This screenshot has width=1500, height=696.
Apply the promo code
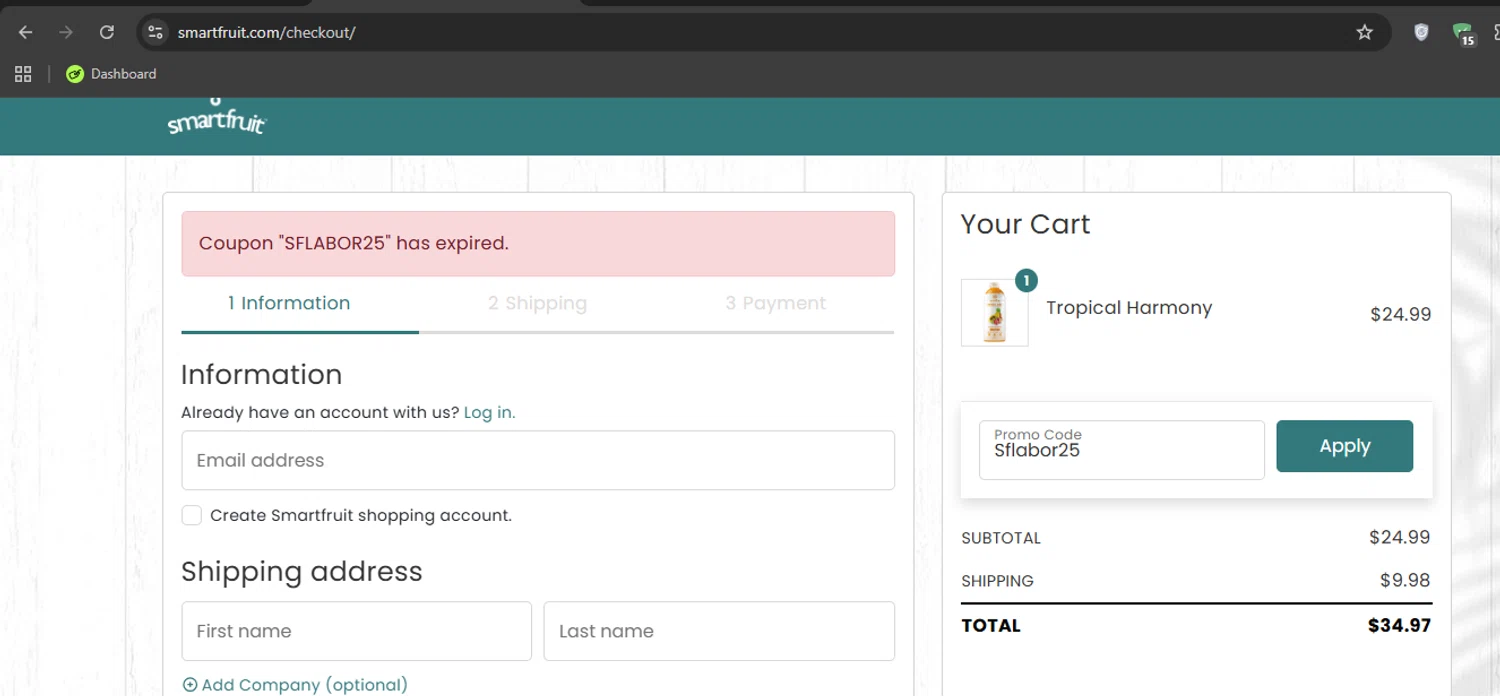click(1344, 446)
